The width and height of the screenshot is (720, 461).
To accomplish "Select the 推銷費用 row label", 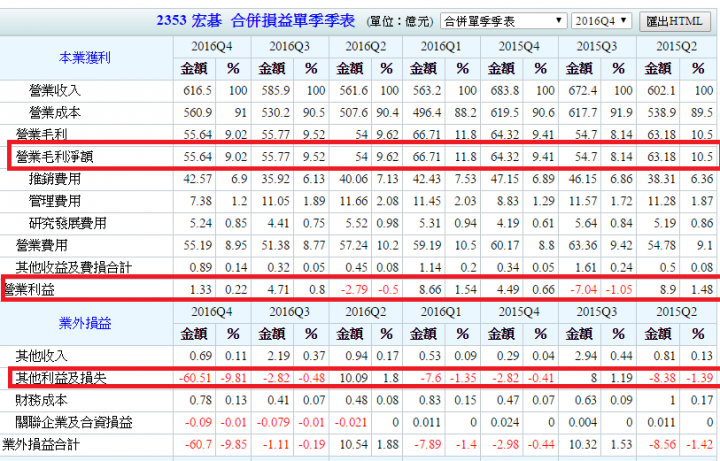I will tap(55, 179).
